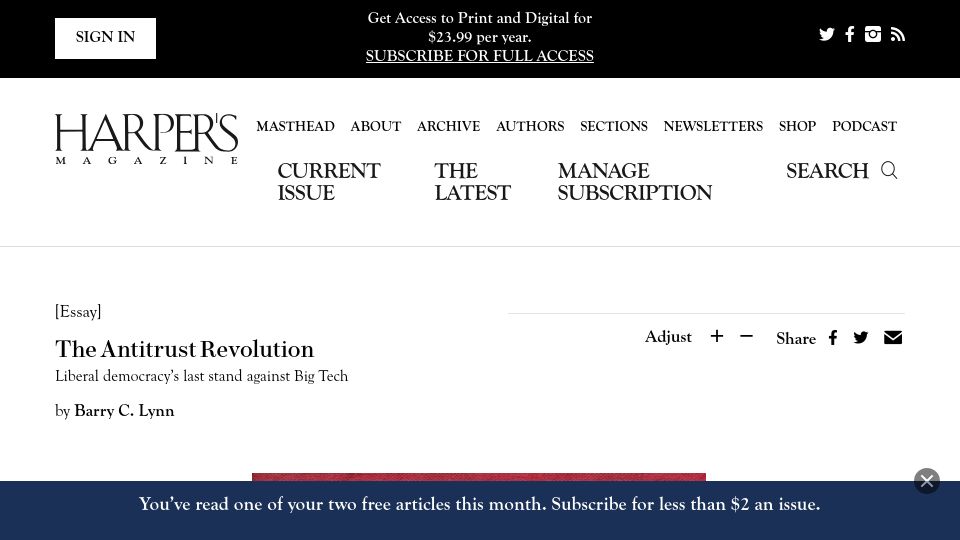Screen dimensions: 960x540
Task: Click SUBSCRIBE FOR FULL ACCESS link
Action: coord(479,56)
